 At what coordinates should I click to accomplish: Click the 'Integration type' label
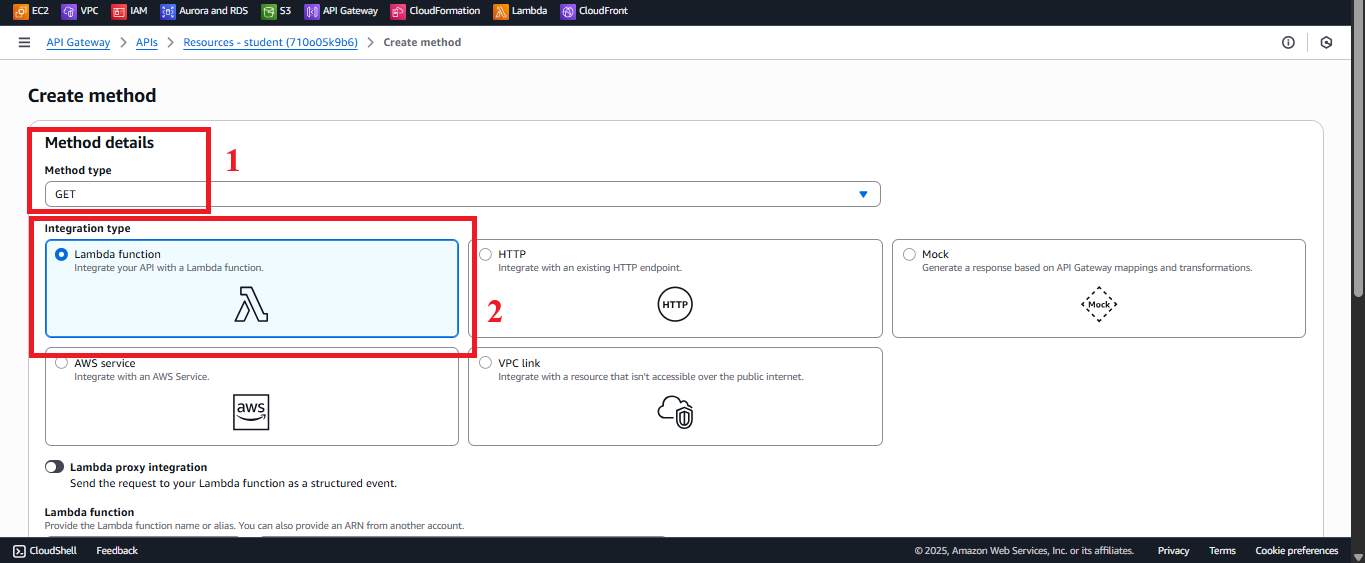[87, 228]
